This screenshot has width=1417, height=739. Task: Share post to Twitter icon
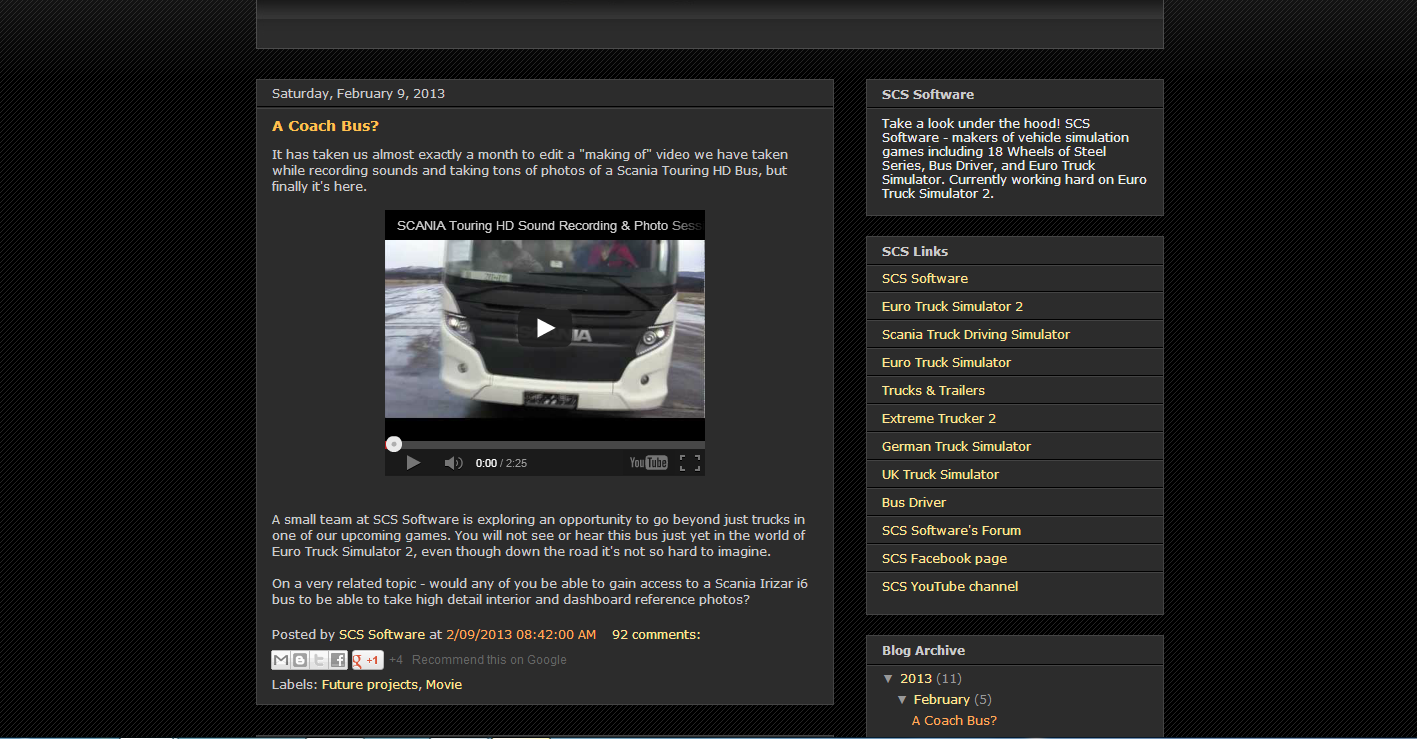click(319, 660)
